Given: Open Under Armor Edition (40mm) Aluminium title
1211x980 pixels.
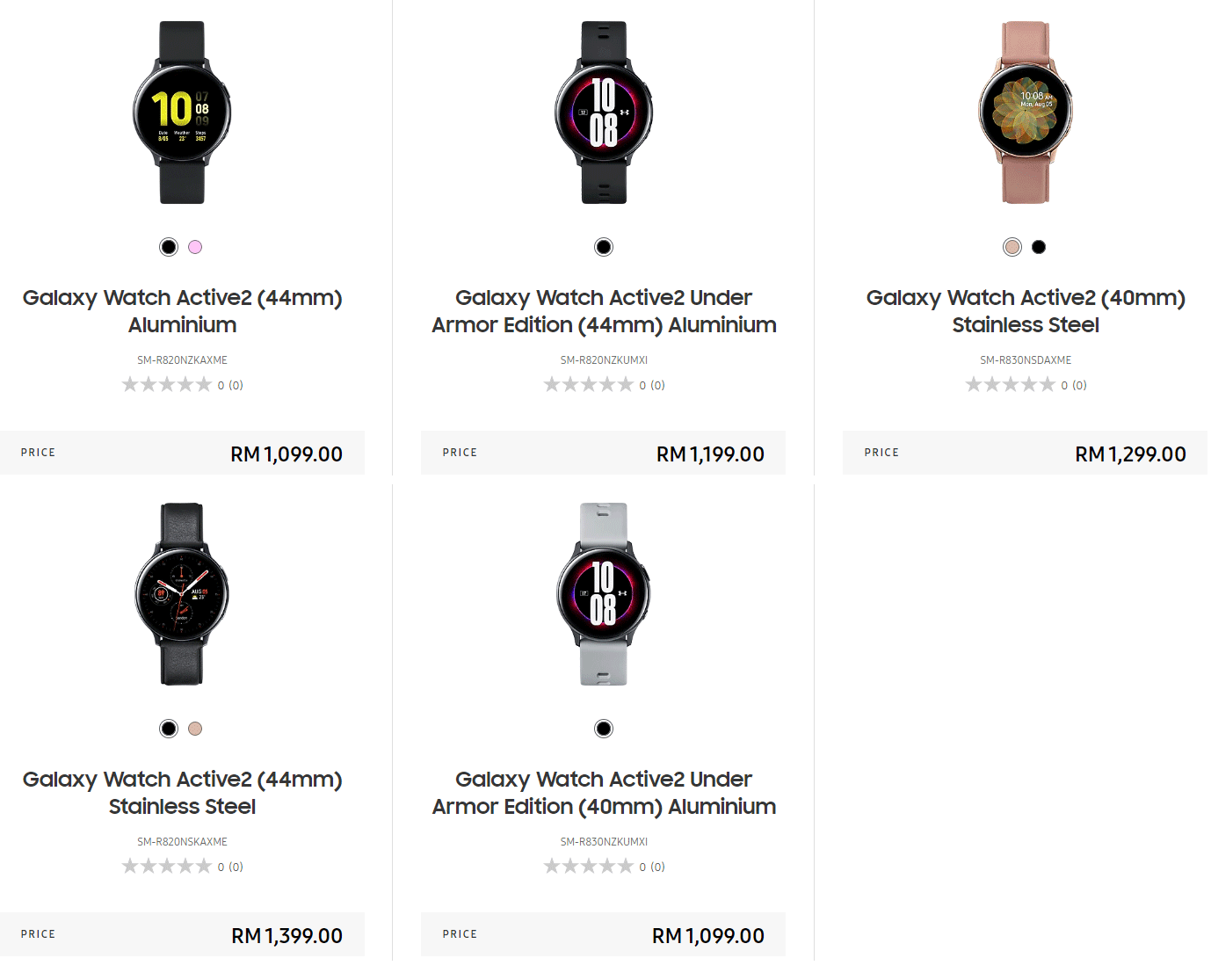Looking at the screenshot, I should coord(604,793).
